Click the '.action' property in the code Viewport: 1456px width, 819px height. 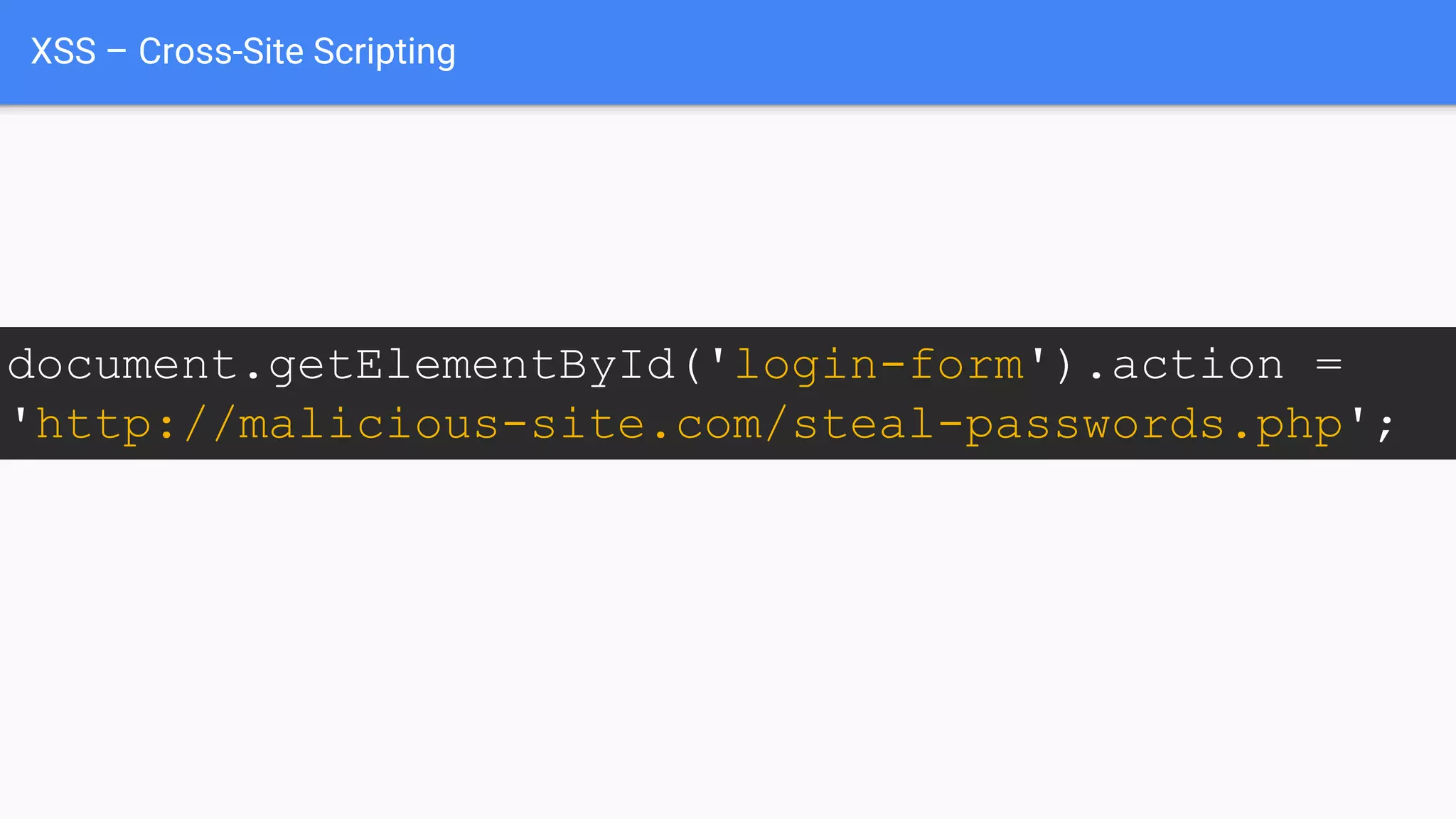tap(1187, 365)
